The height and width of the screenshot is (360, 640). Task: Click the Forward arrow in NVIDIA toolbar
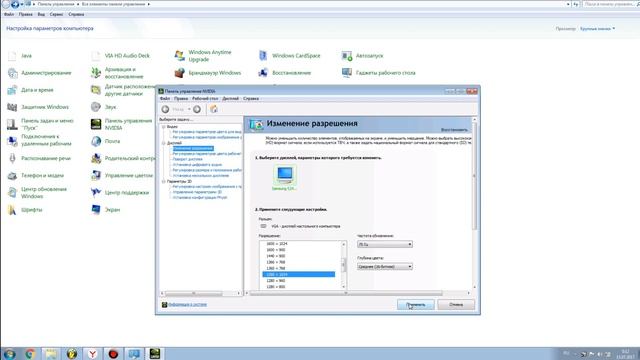pyautogui.click(x=197, y=109)
